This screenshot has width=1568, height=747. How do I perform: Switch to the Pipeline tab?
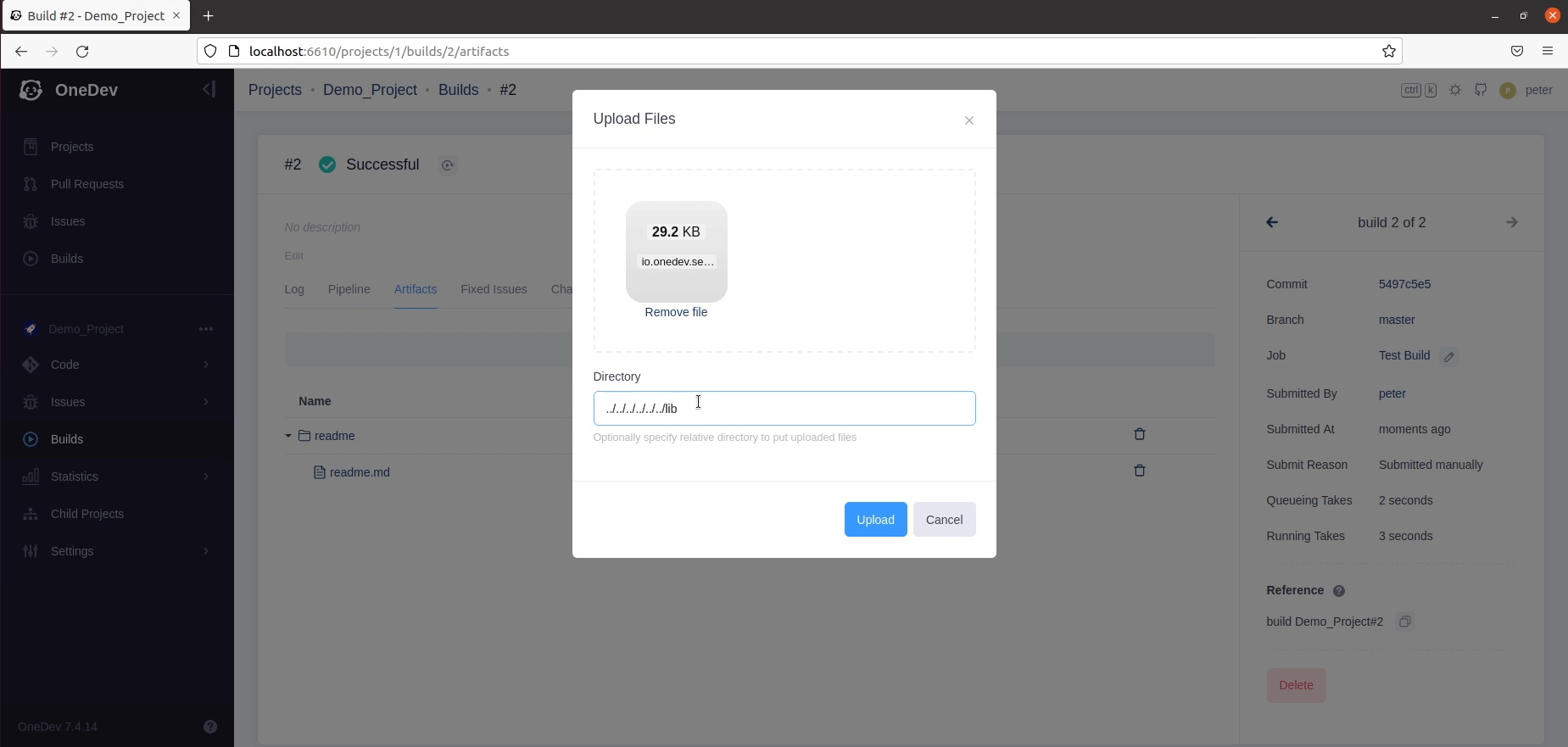coord(349,289)
